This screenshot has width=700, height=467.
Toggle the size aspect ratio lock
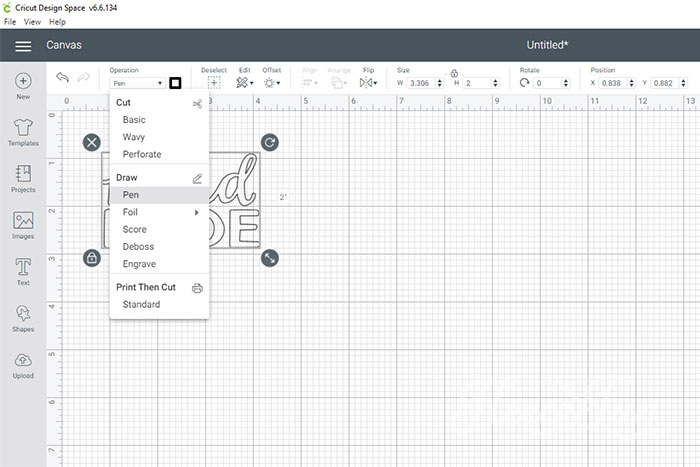[454, 73]
